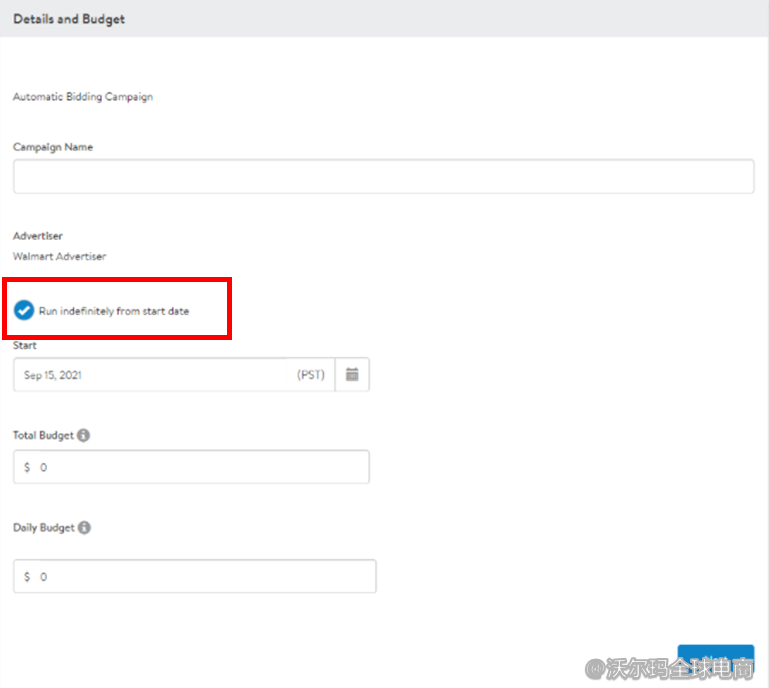Viewport: 769px width, 688px height.
Task: Click the (PST) timezone text
Action: coord(311,375)
